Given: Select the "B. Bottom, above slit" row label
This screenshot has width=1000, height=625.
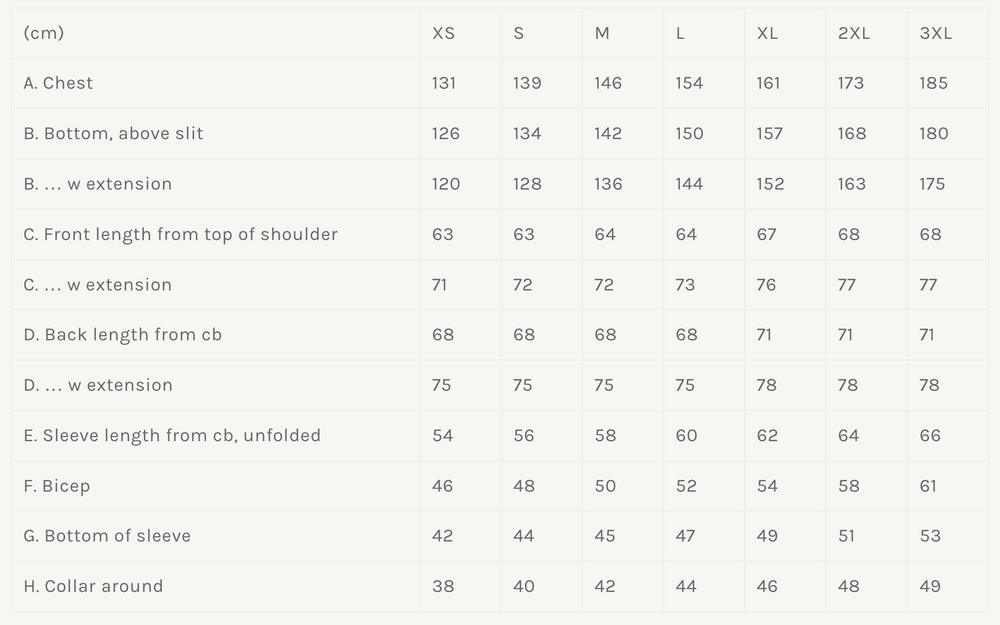Looking at the screenshot, I should [x=113, y=133].
